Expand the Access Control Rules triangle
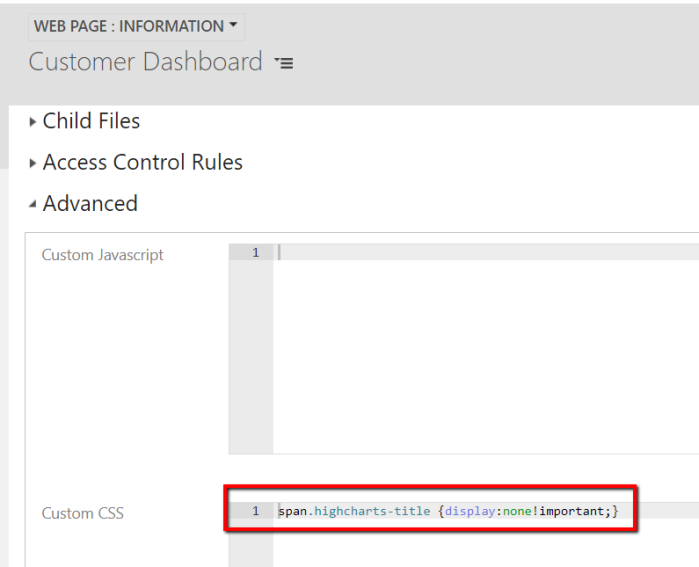 click(x=33, y=163)
